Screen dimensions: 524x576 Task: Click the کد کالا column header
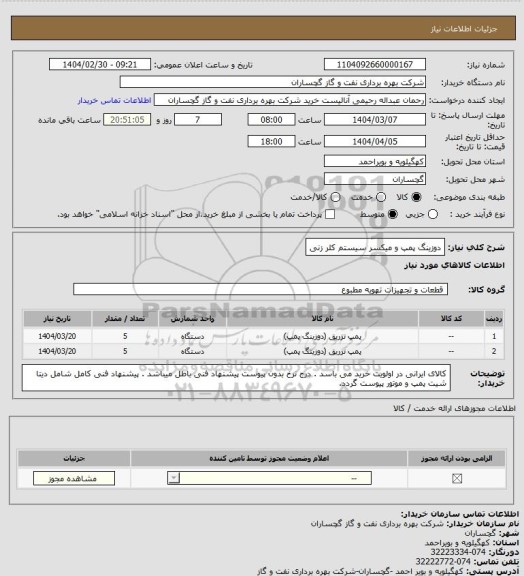coord(451,319)
